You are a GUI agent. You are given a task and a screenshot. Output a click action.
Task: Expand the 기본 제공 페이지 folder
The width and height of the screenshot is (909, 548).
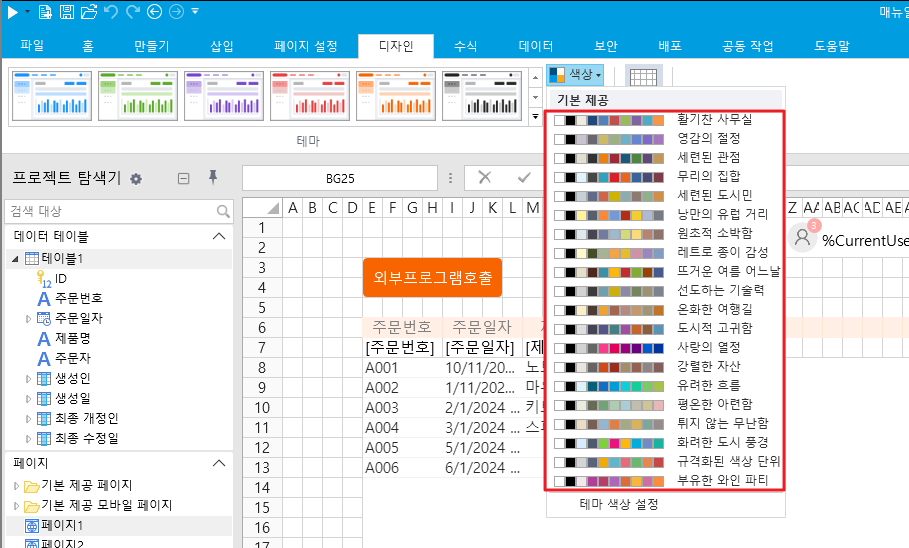(16, 485)
